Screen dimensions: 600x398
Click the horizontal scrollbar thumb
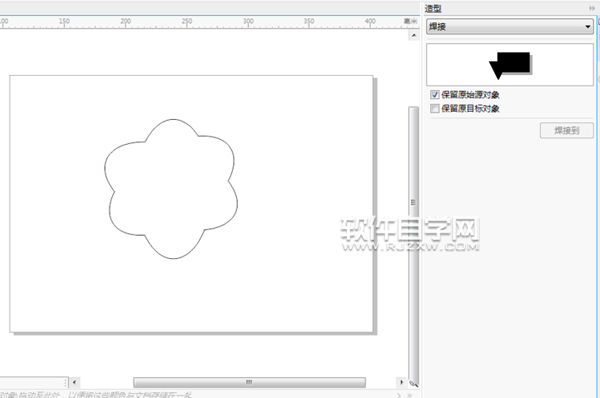click(249, 382)
